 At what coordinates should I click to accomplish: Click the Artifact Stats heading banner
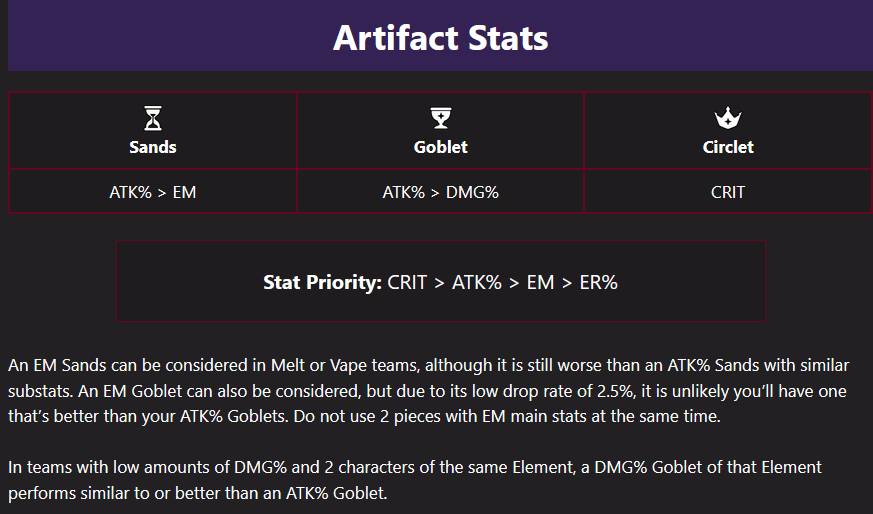[x=440, y=36]
